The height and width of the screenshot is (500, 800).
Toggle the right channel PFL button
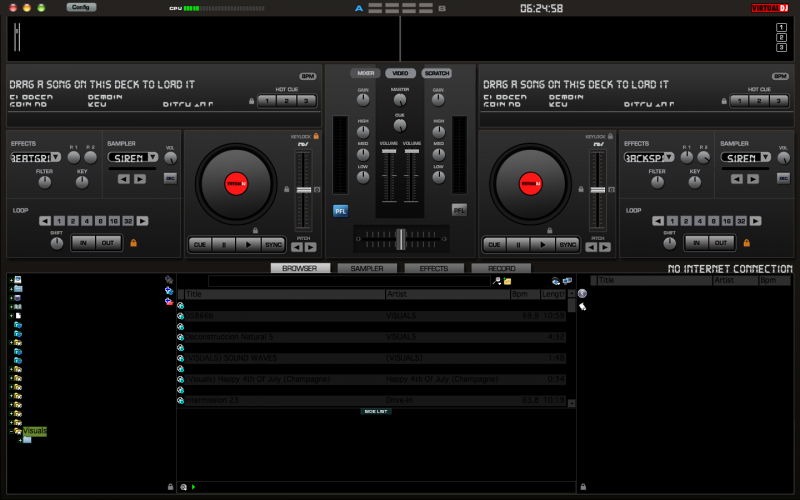pyautogui.click(x=459, y=210)
